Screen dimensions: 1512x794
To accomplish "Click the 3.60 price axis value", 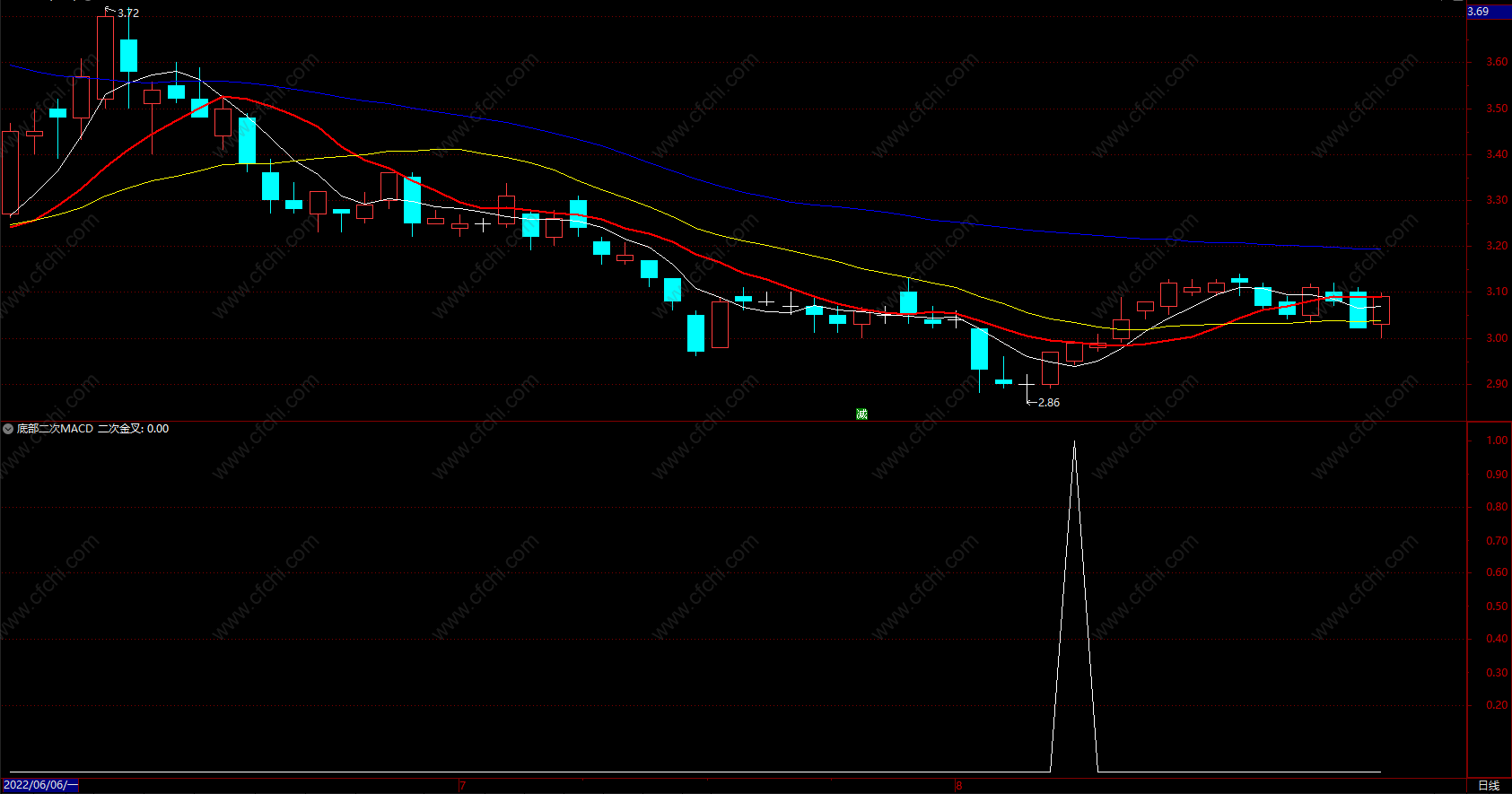I will click(x=1497, y=63).
